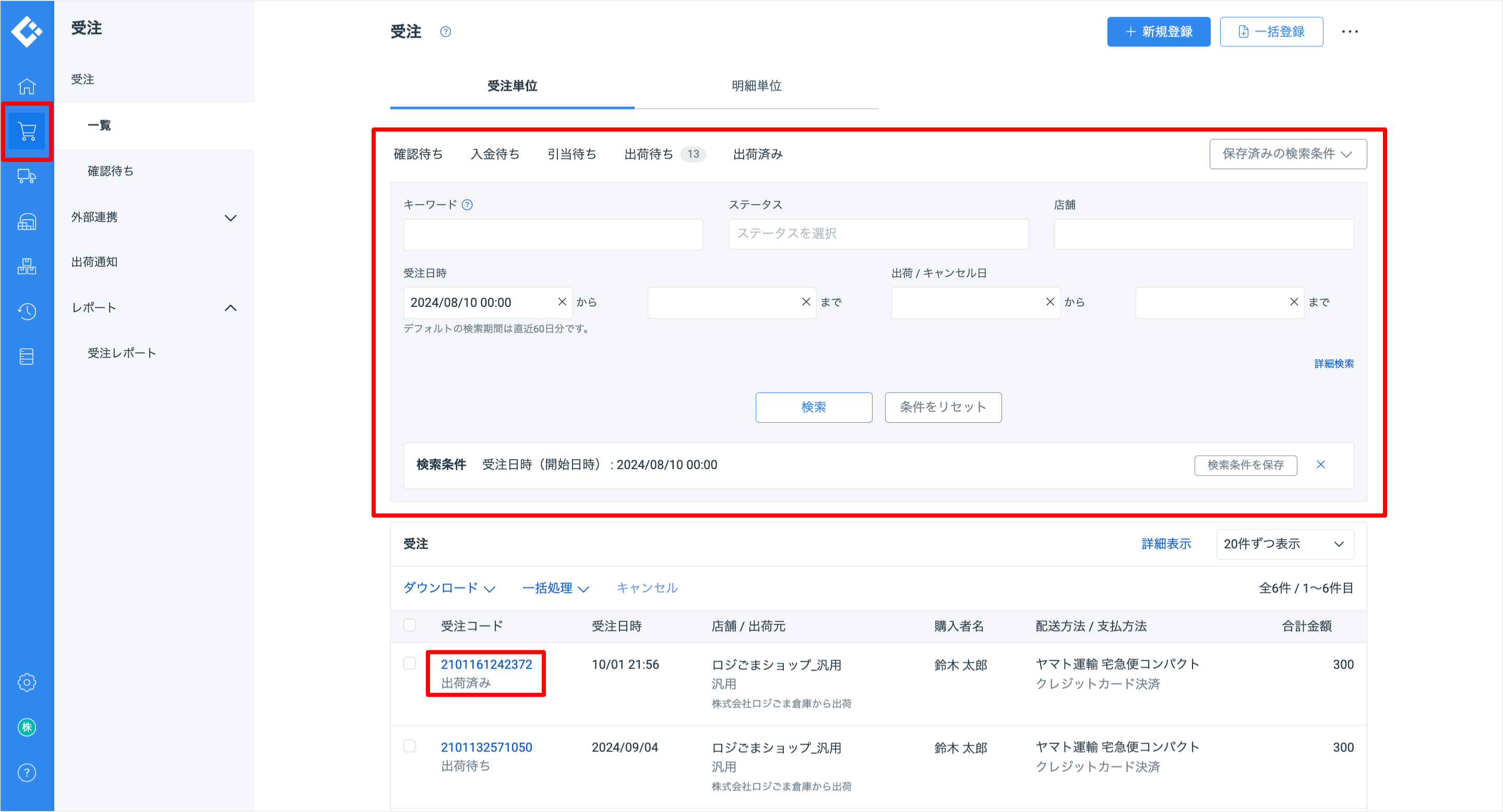Collapse the レポート sidebar section
This screenshot has width=1503, height=812.
(154, 308)
